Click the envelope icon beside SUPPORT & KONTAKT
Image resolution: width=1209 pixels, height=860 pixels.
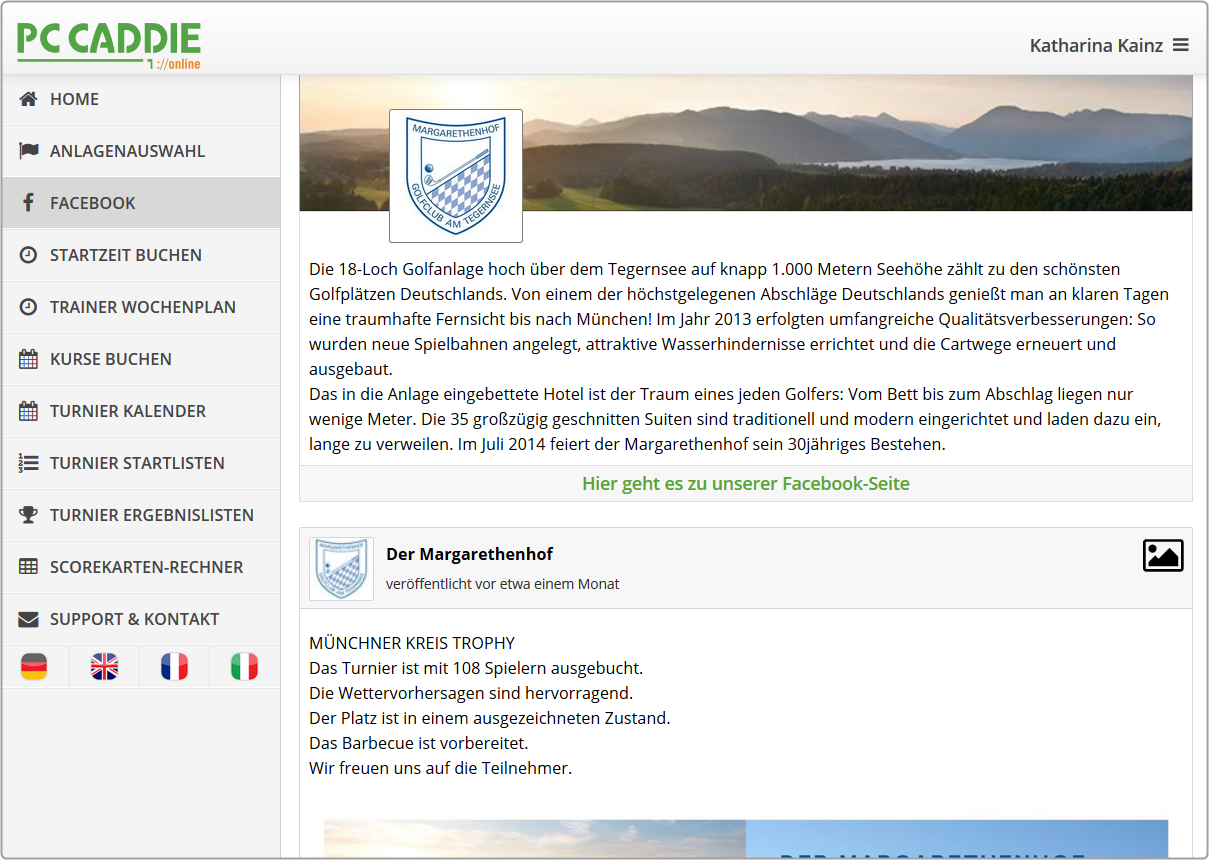(x=28, y=619)
